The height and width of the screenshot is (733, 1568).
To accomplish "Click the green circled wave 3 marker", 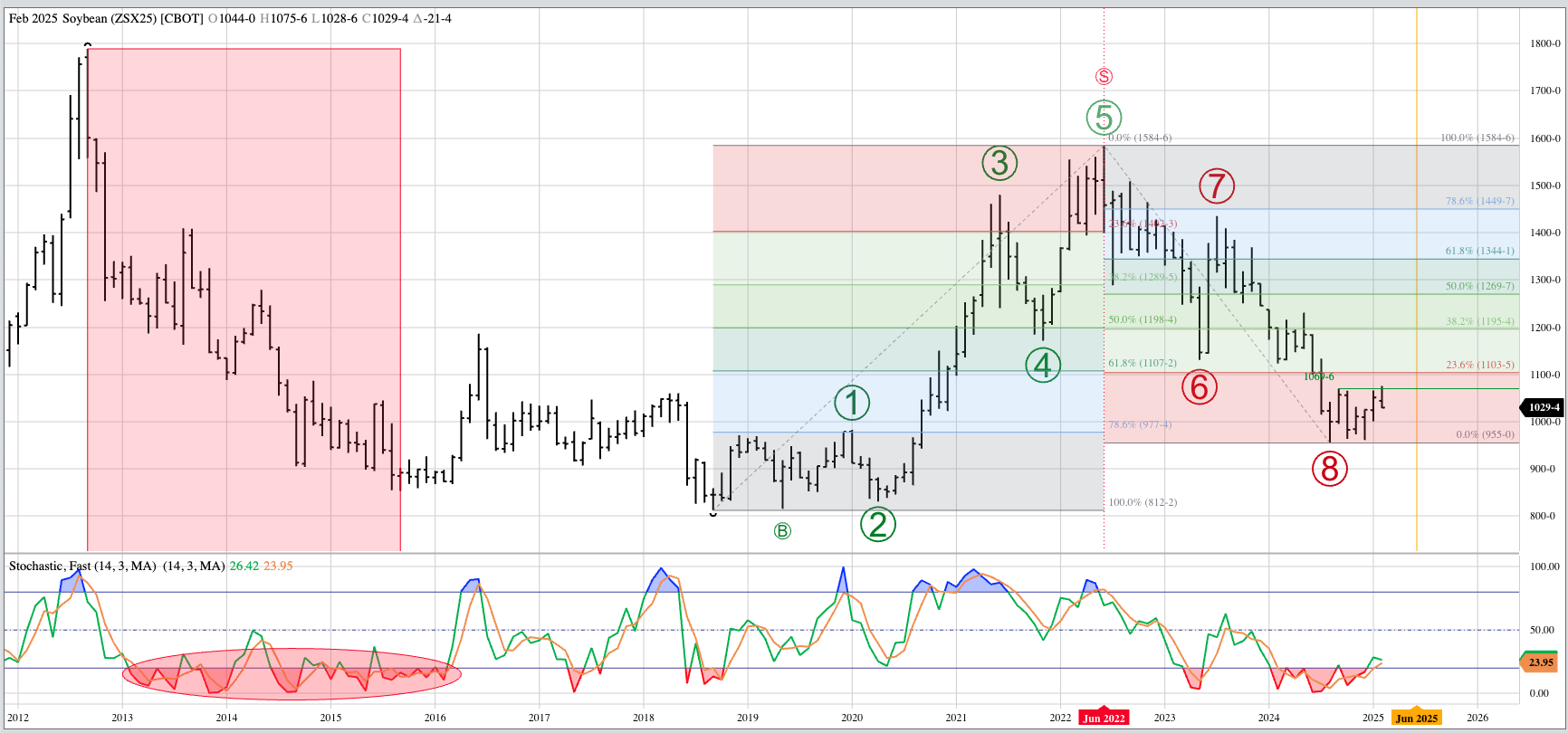I will click(999, 163).
